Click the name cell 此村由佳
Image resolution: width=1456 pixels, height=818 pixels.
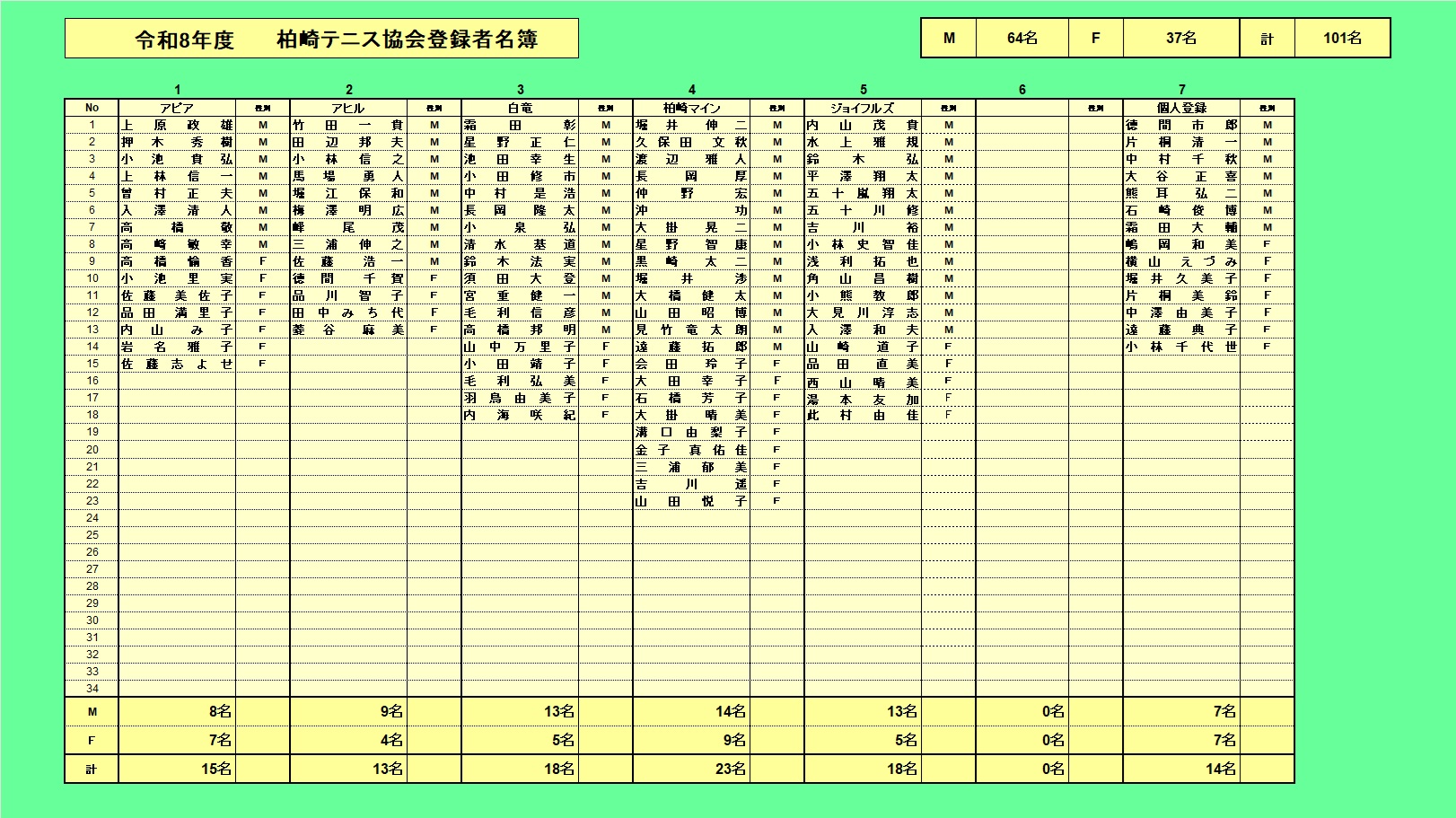[863, 415]
